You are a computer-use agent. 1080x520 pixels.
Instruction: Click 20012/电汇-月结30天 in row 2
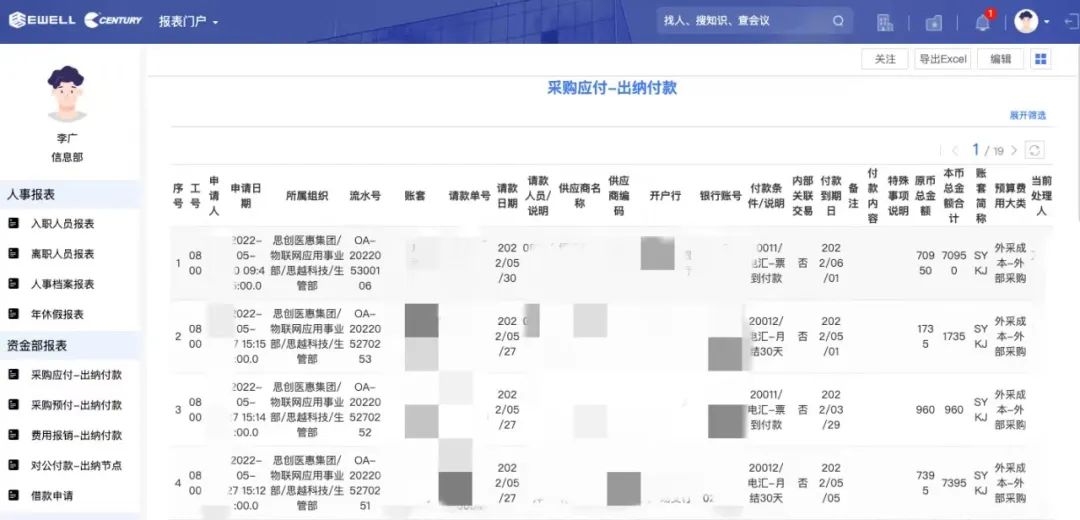[766, 336]
